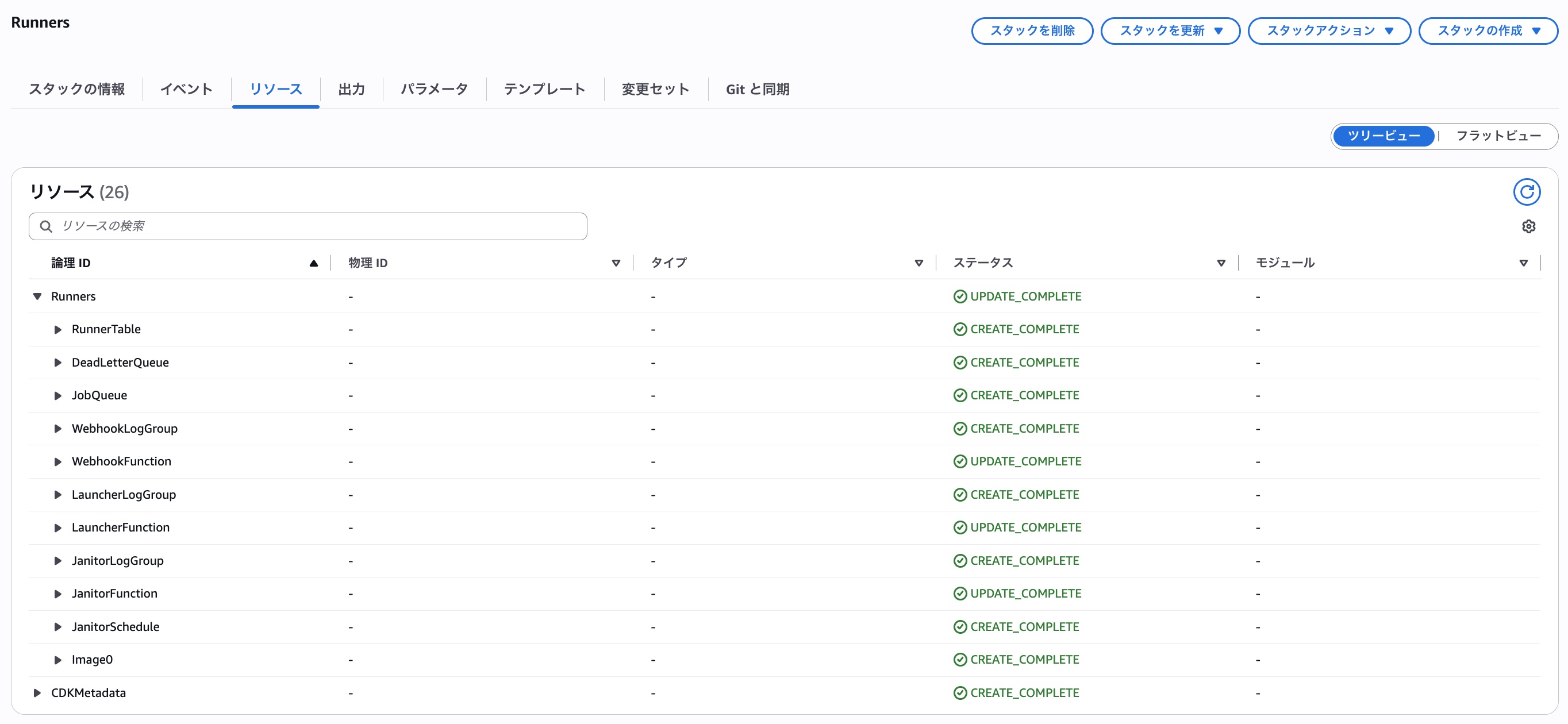1568x724 pixels.
Task: Click 物理 ID column sort arrow
Action: 616,263
